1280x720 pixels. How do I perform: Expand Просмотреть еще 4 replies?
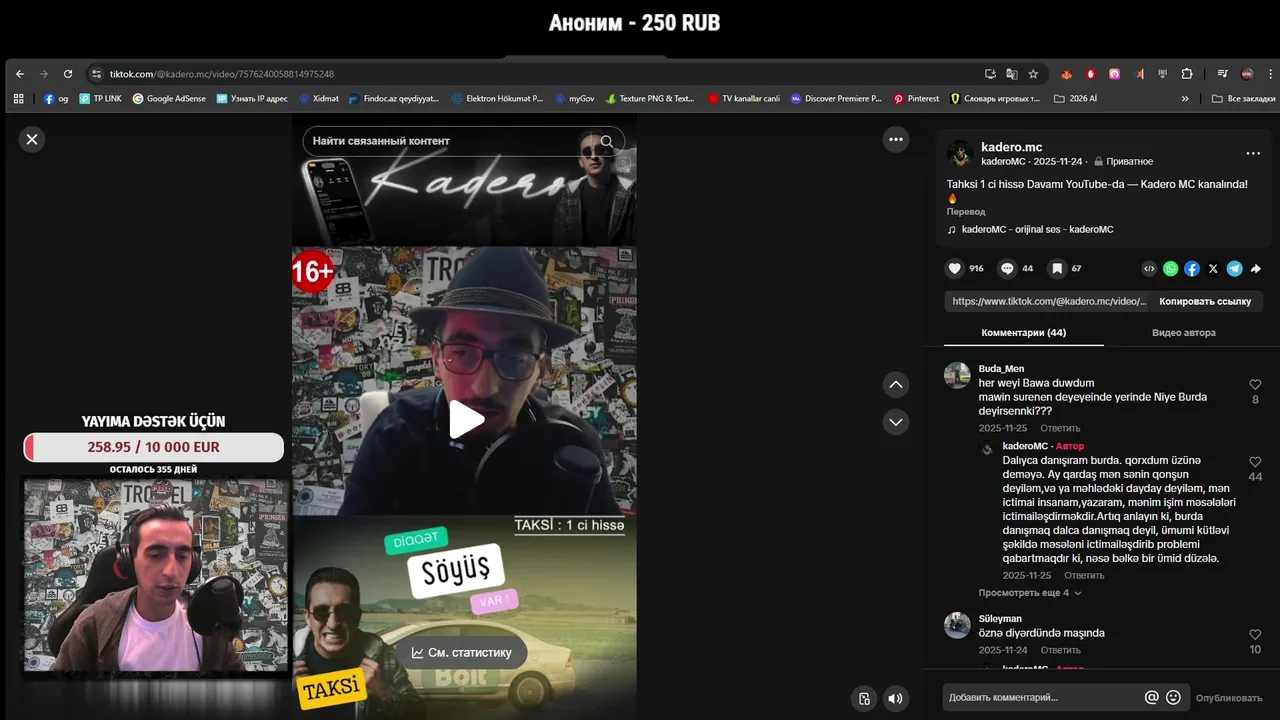1030,593
